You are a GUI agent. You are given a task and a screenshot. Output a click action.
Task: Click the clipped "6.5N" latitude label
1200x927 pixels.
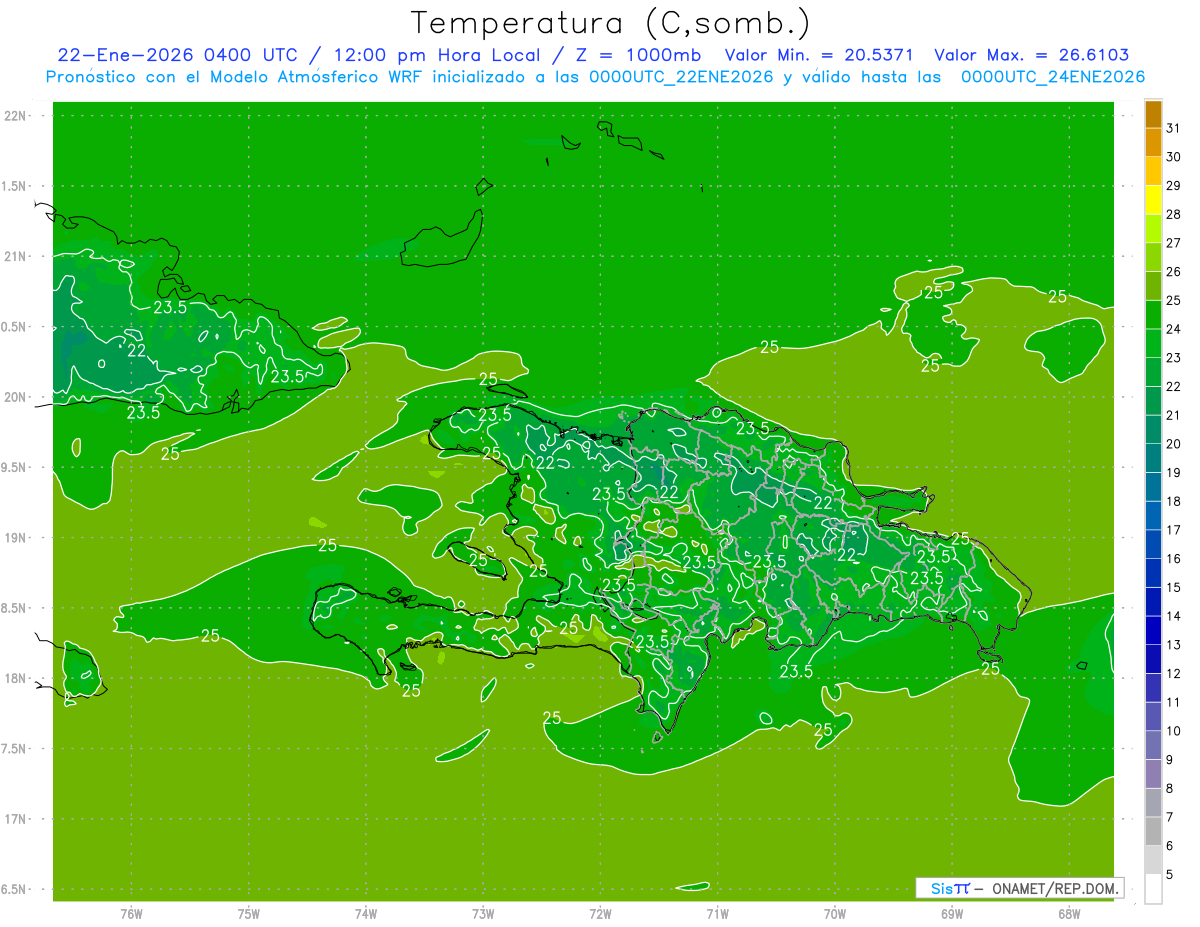14,889
